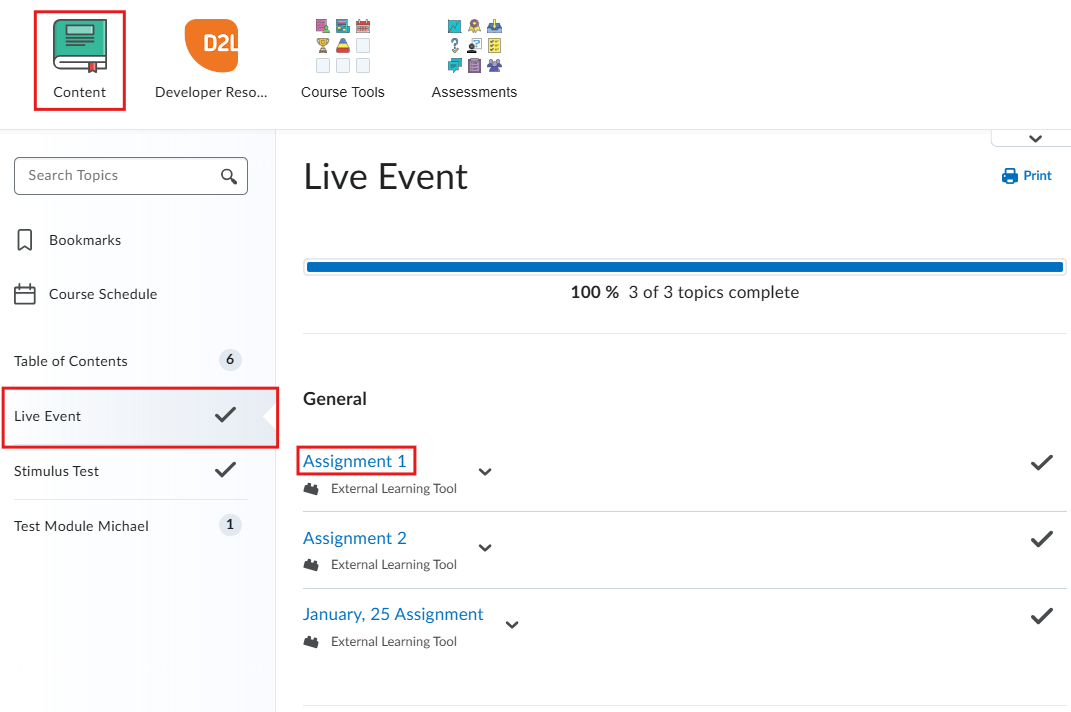Open Assignment 1
The image size is (1071, 712).
[x=354, y=460]
